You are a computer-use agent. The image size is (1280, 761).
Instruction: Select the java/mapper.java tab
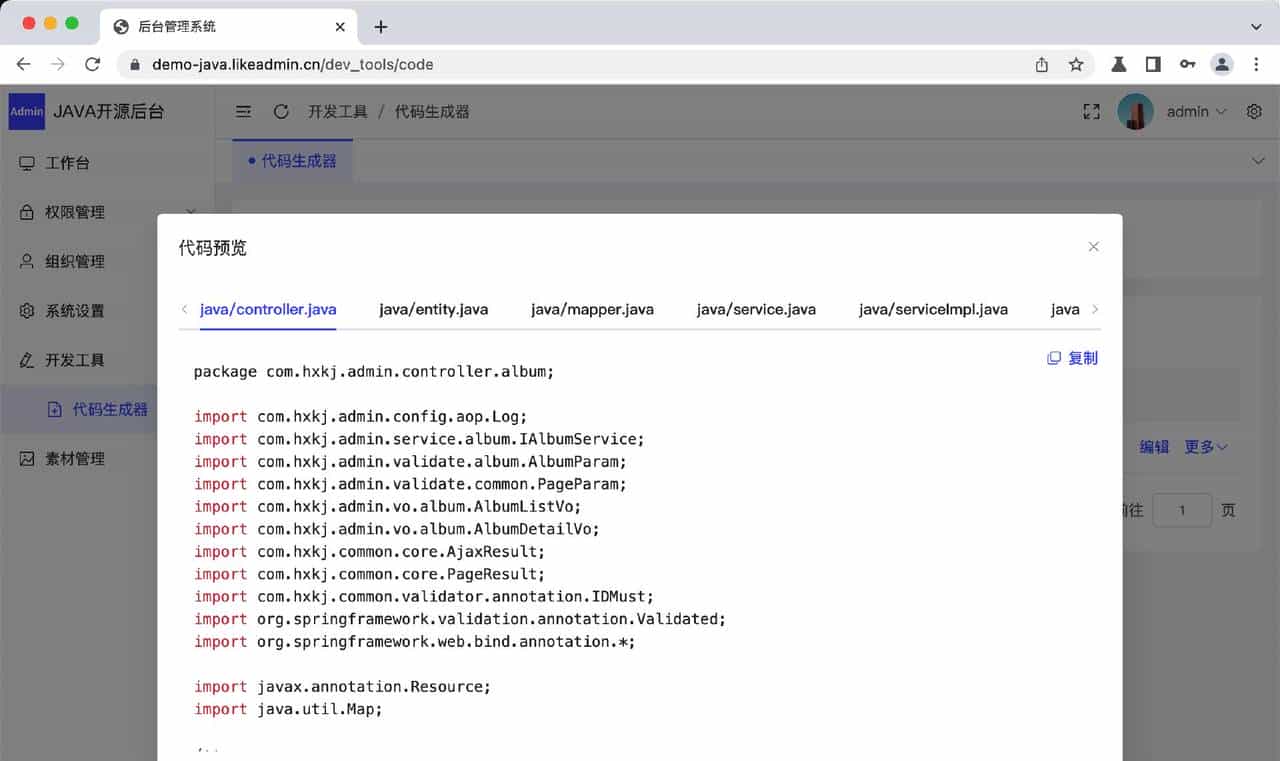point(592,309)
